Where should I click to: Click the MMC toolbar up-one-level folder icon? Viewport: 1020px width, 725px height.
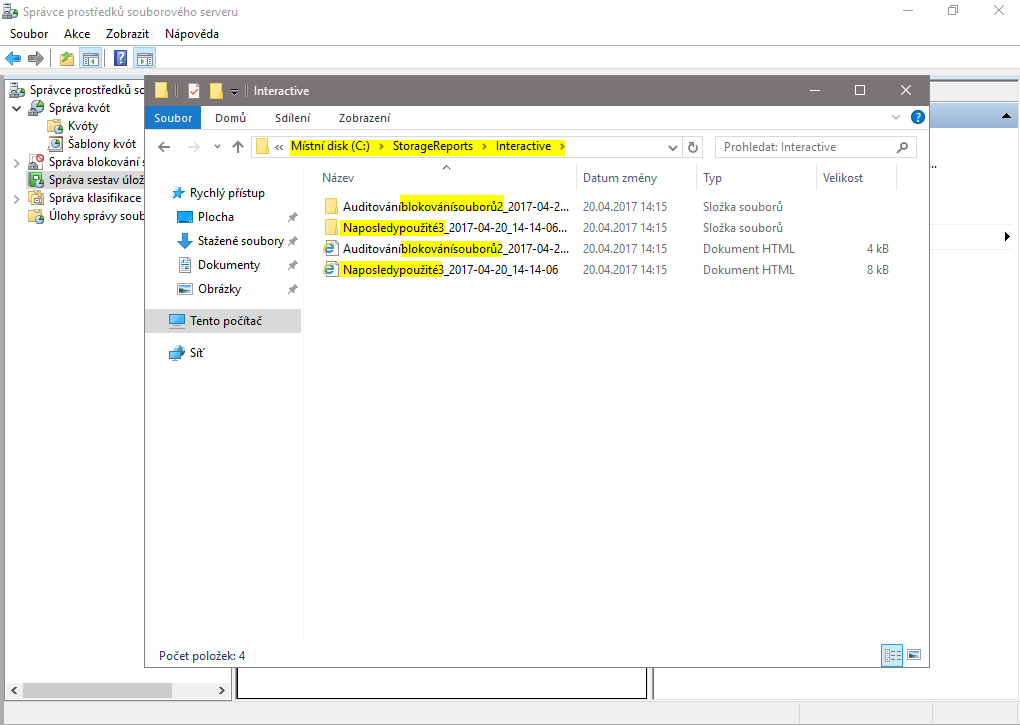click(x=67, y=58)
